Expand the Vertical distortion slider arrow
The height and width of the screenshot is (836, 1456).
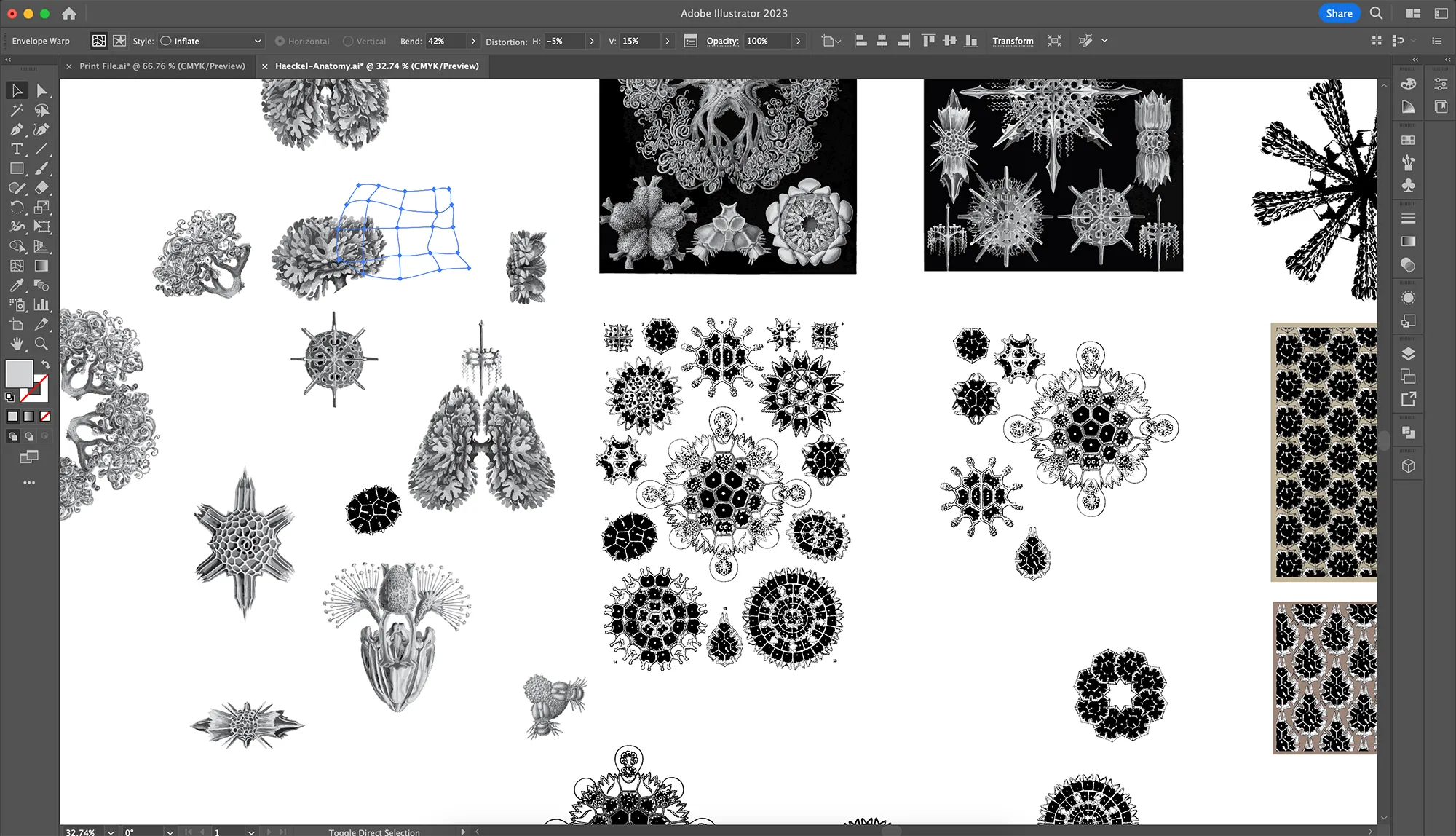click(x=668, y=42)
